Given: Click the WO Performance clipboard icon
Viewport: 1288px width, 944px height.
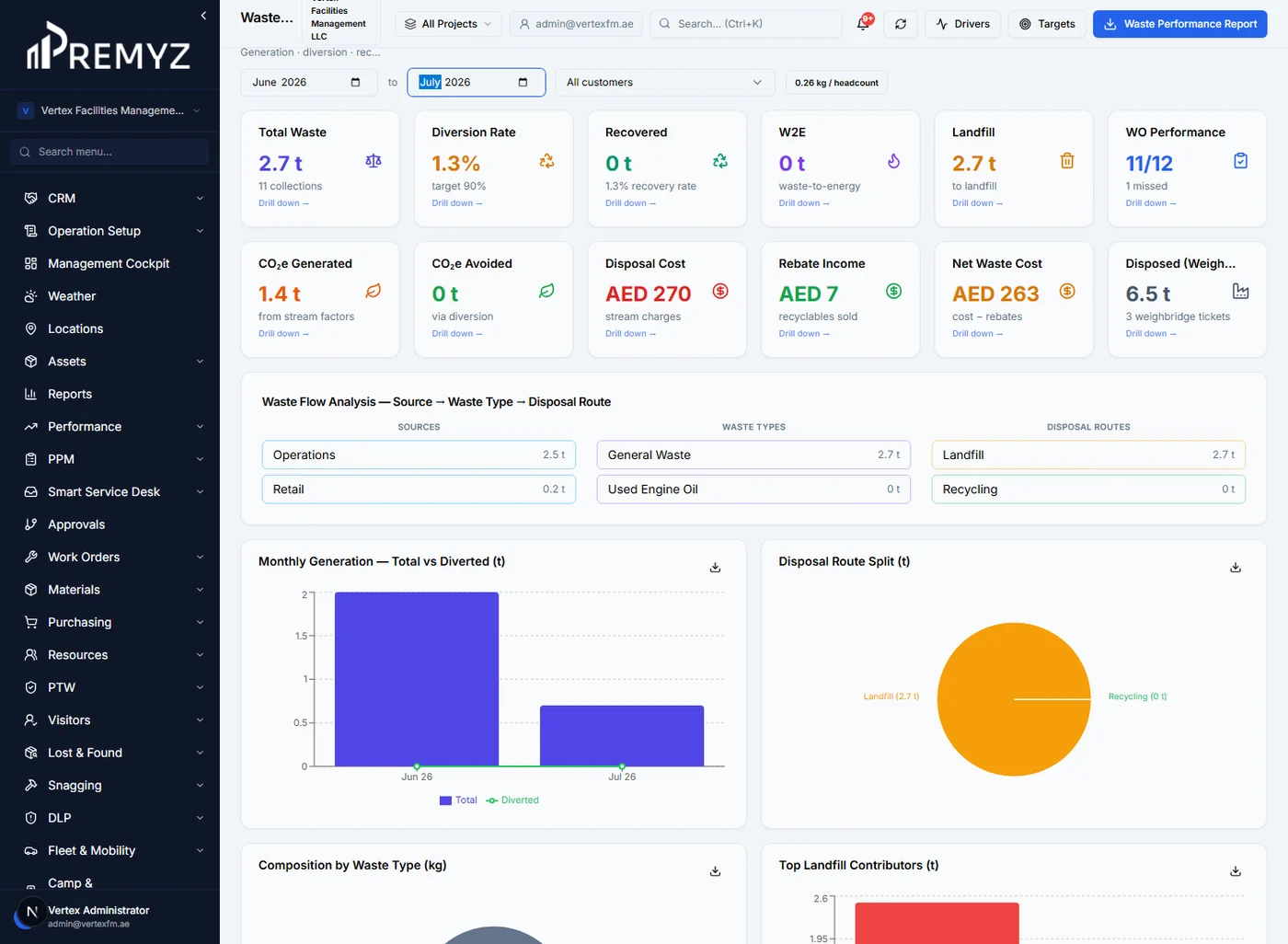Looking at the screenshot, I should pyautogui.click(x=1240, y=161).
